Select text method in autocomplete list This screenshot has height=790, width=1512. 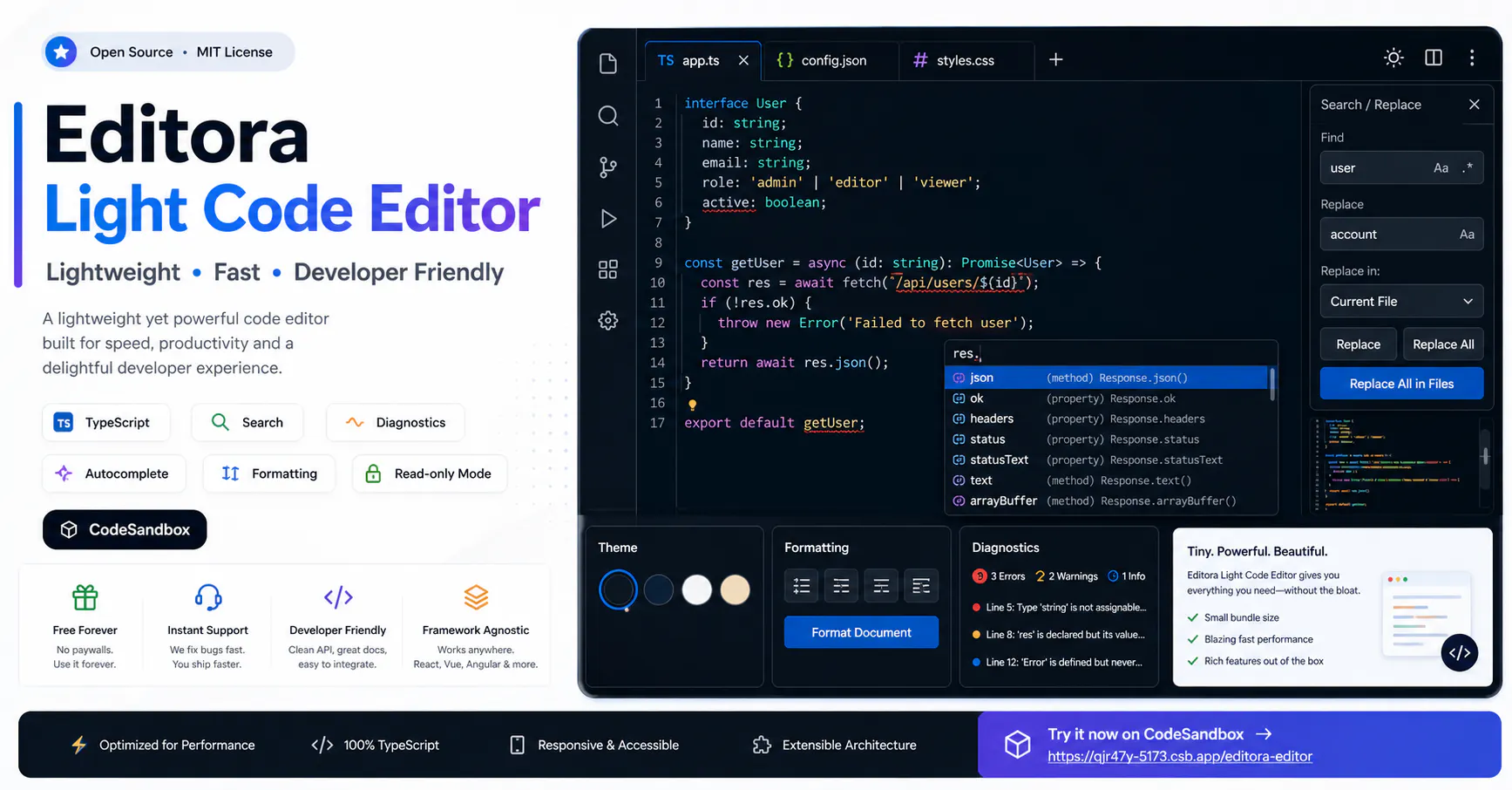[x=1107, y=480]
